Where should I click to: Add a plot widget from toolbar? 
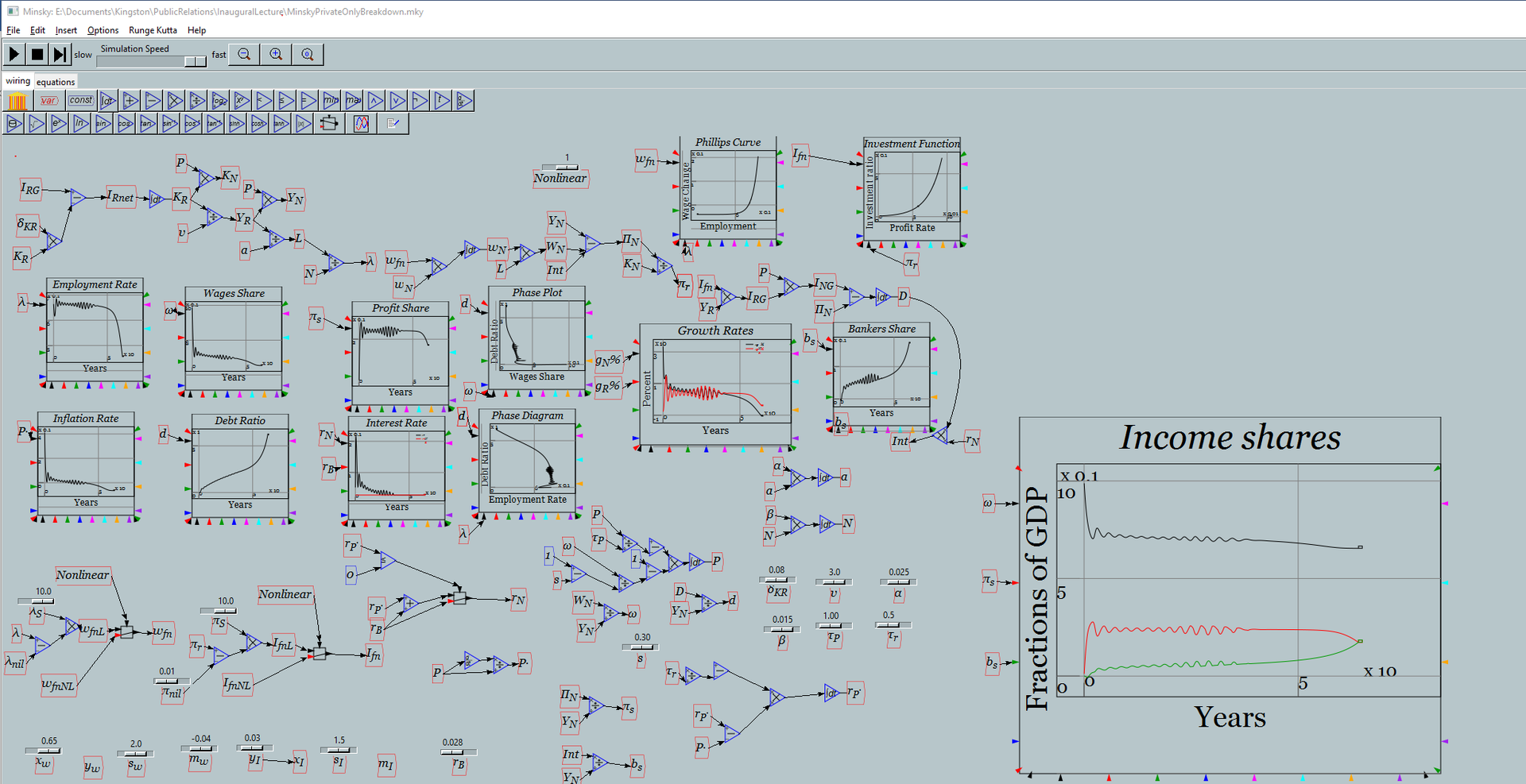click(x=361, y=123)
